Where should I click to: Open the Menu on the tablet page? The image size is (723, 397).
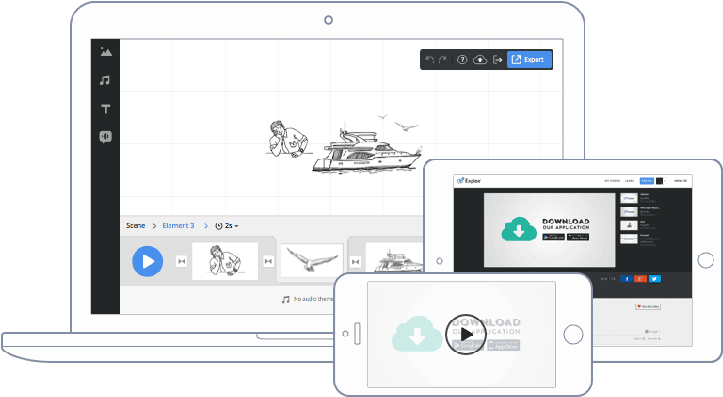(681, 181)
